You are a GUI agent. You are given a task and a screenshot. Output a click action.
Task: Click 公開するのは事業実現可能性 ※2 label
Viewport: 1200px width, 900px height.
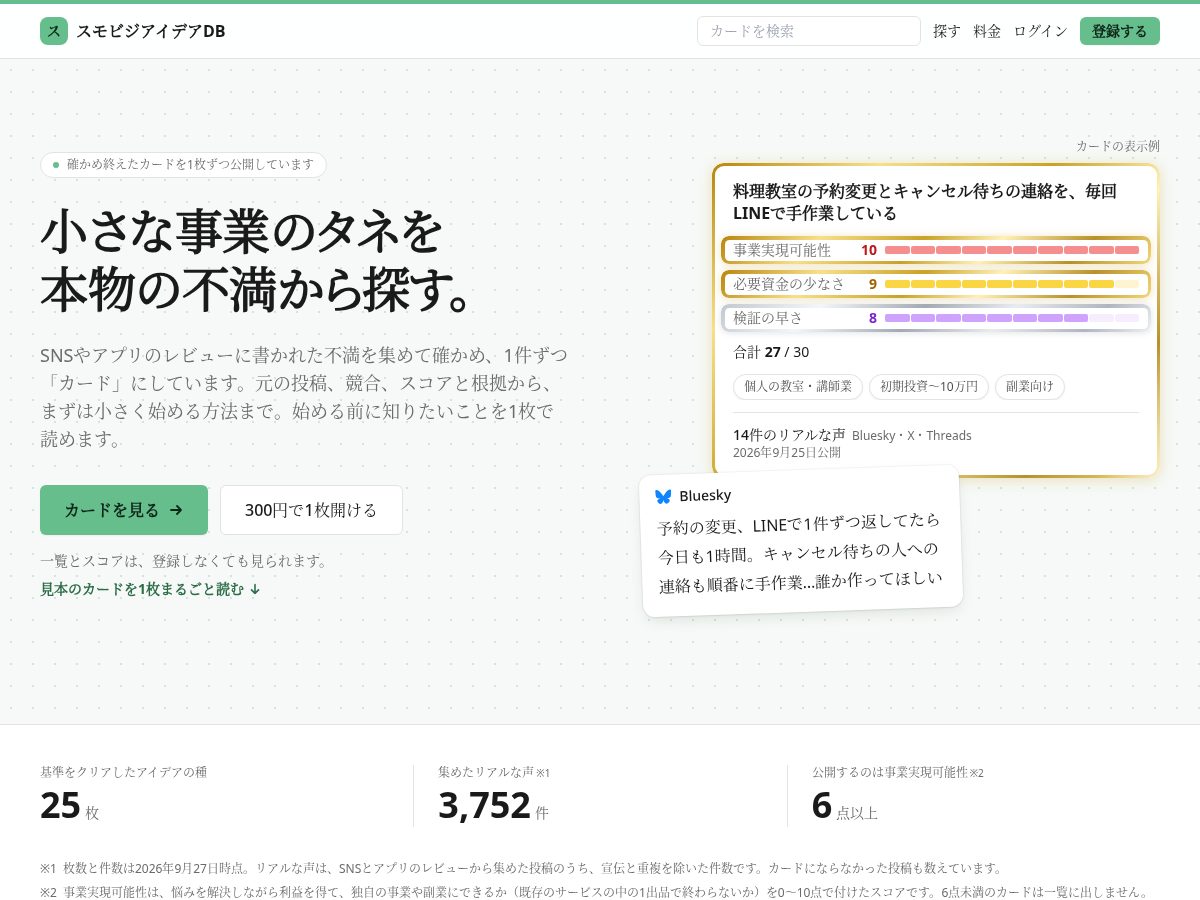pyautogui.click(x=898, y=772)
